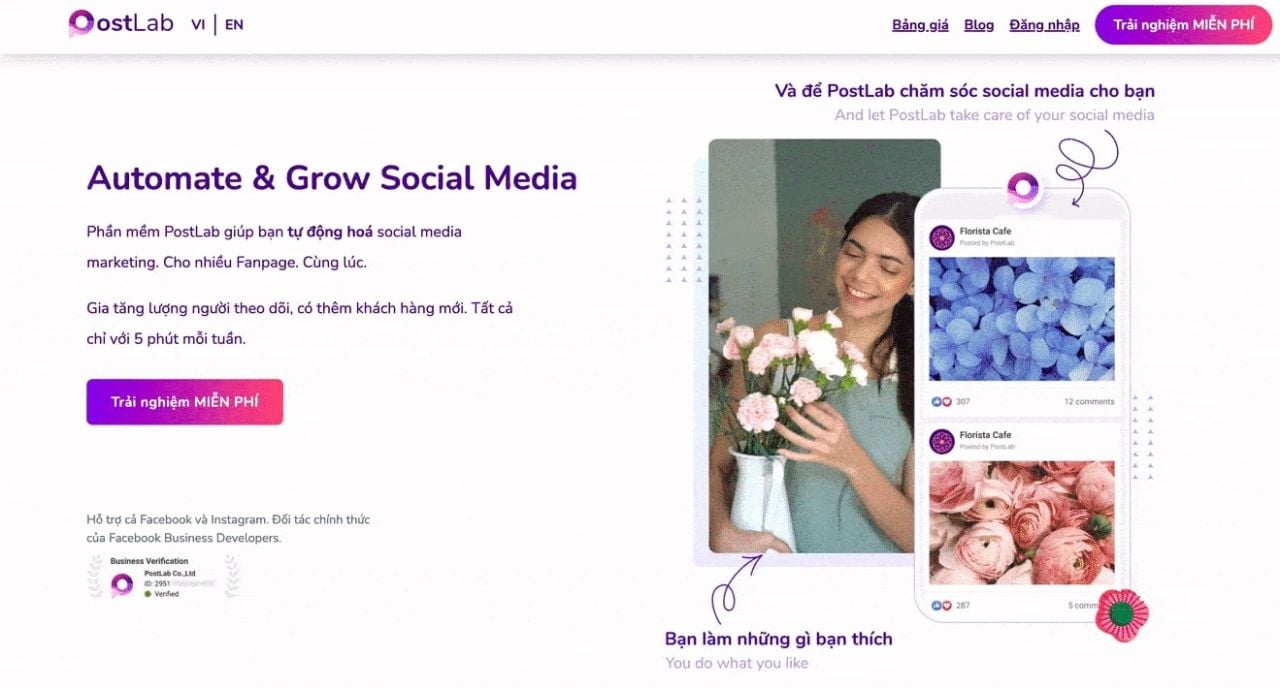Go to the Blog page
This screenshot has width=1280, height=689.
(x=979, y=25)
